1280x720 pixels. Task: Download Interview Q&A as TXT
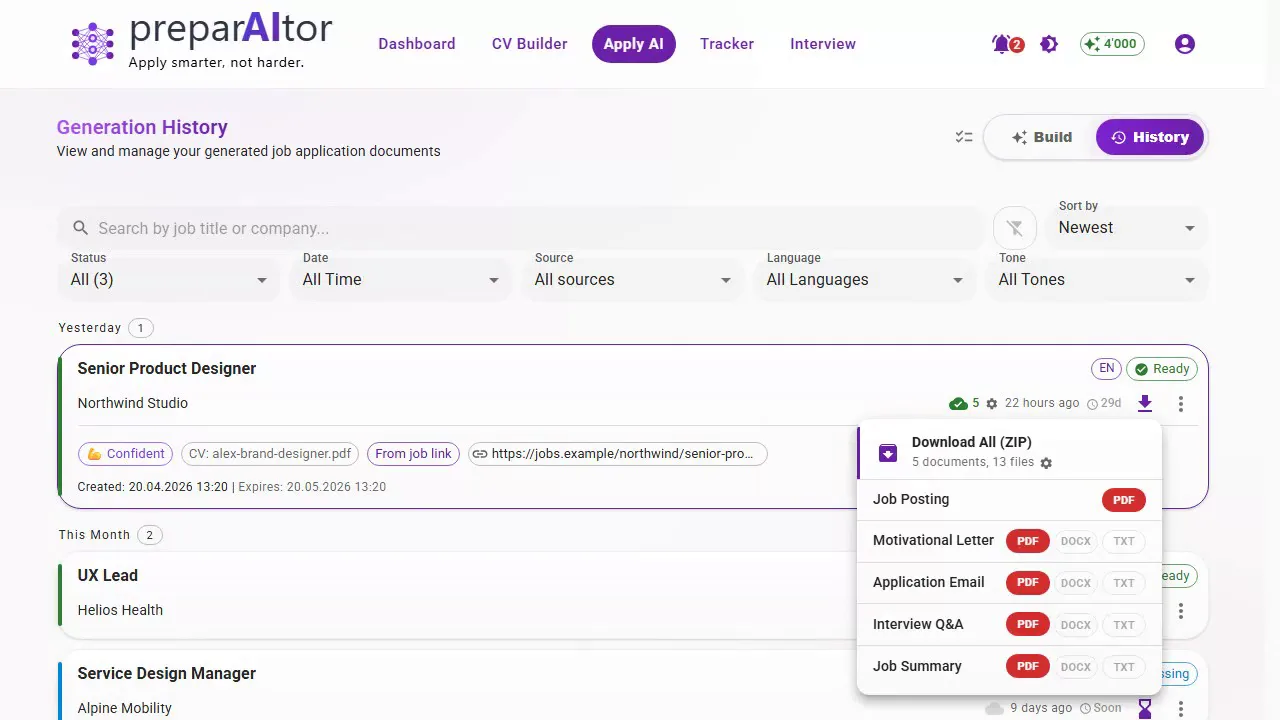coord(1124,625)
